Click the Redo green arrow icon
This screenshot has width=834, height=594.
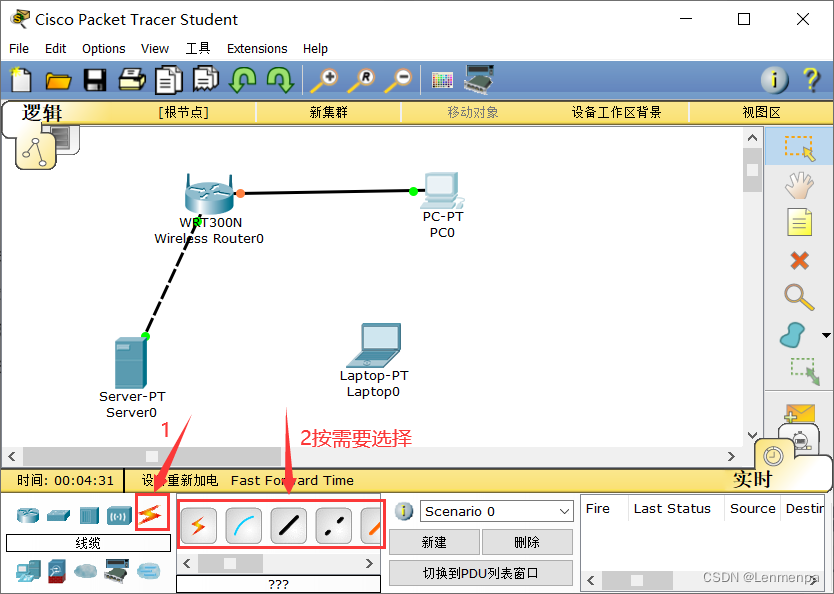click(x=280, y=80)
